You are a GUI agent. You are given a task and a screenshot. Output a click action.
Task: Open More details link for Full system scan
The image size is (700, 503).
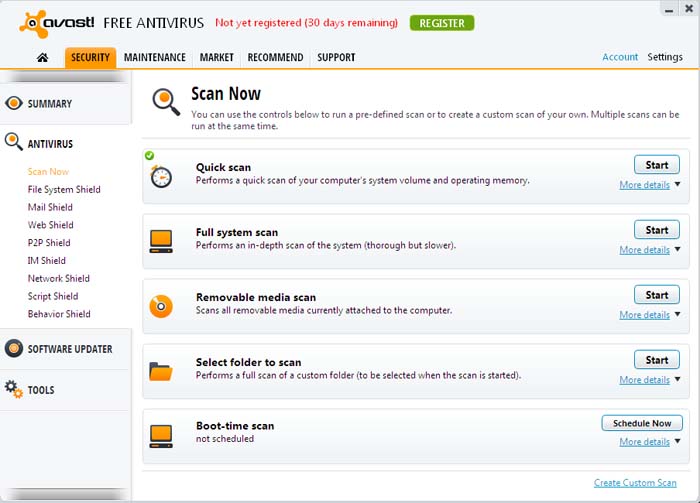pos(644,250)
